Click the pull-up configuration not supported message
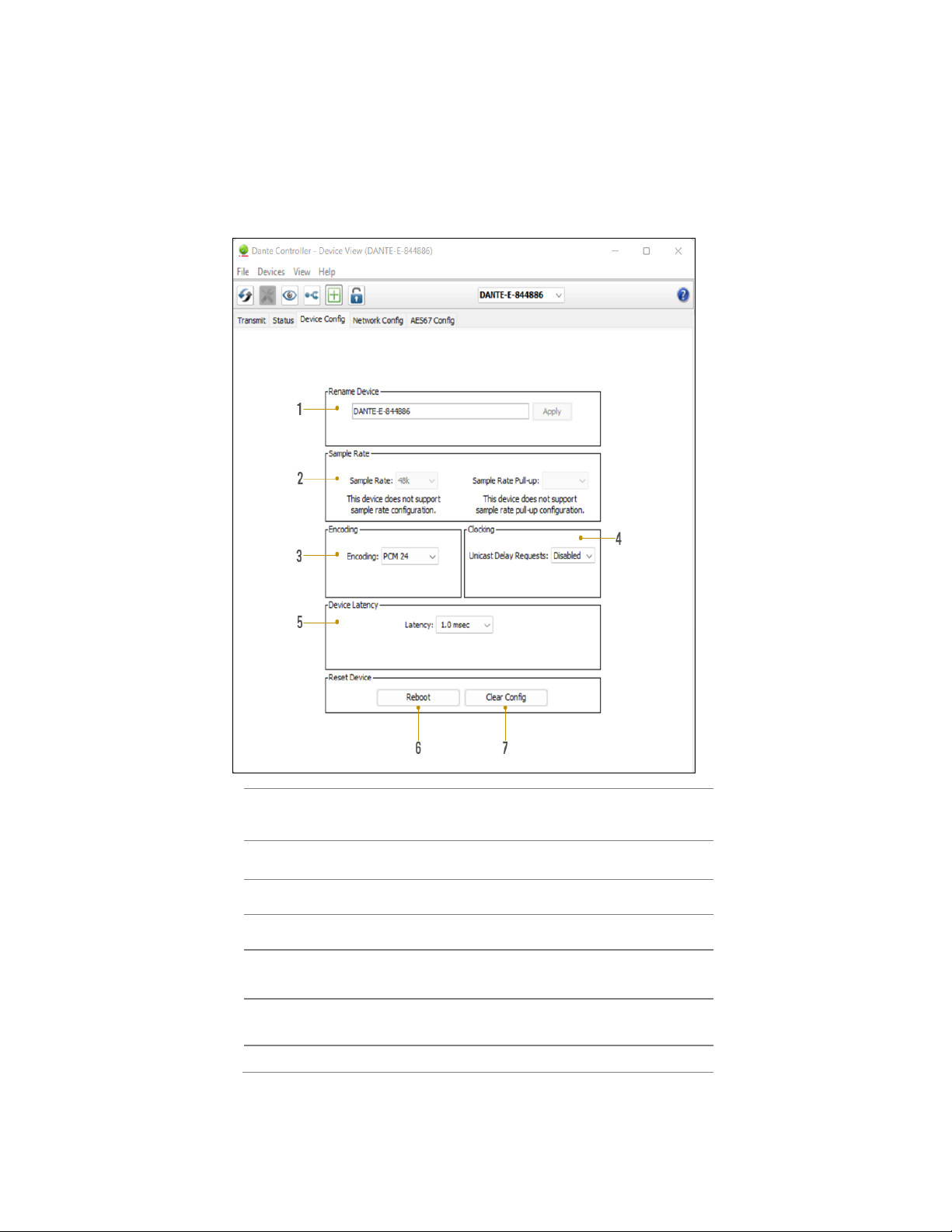Image resolution: width=952 pixels, height=1232 pixels. 530,504
